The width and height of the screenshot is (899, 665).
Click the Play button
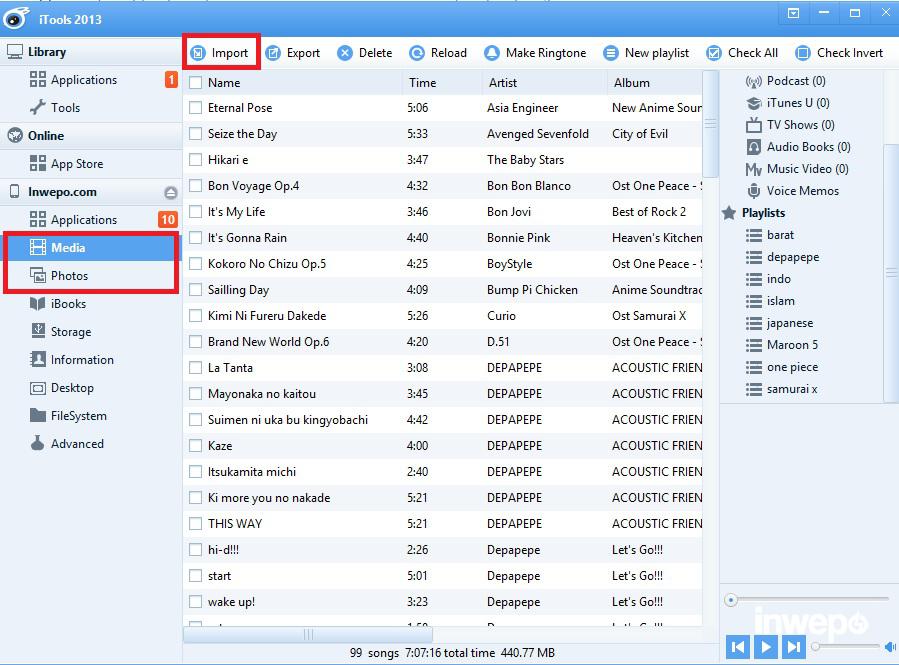(x=766, y=647)
